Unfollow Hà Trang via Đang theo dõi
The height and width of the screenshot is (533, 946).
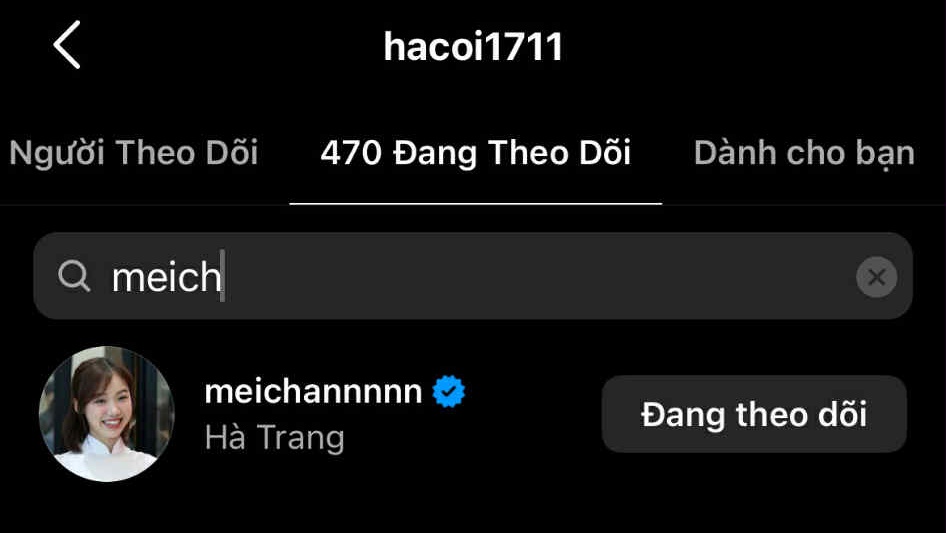[x=754, y=414]
